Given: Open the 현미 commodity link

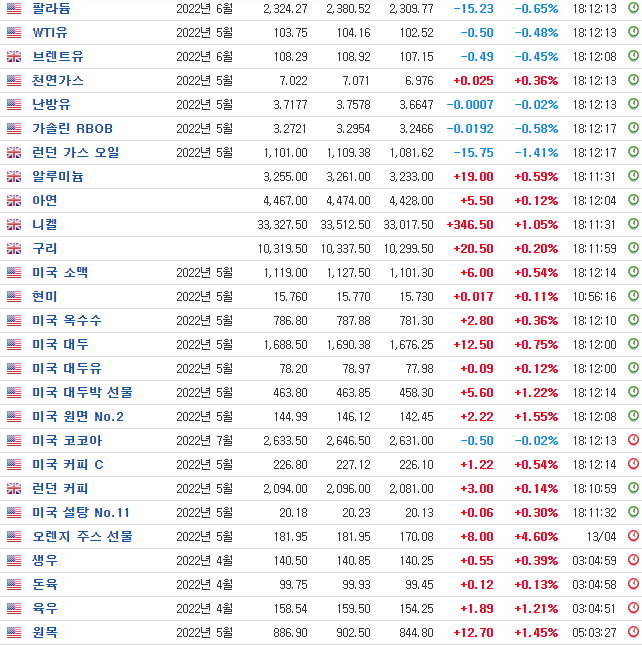Looking at the screenshot, I should (44, 297).
